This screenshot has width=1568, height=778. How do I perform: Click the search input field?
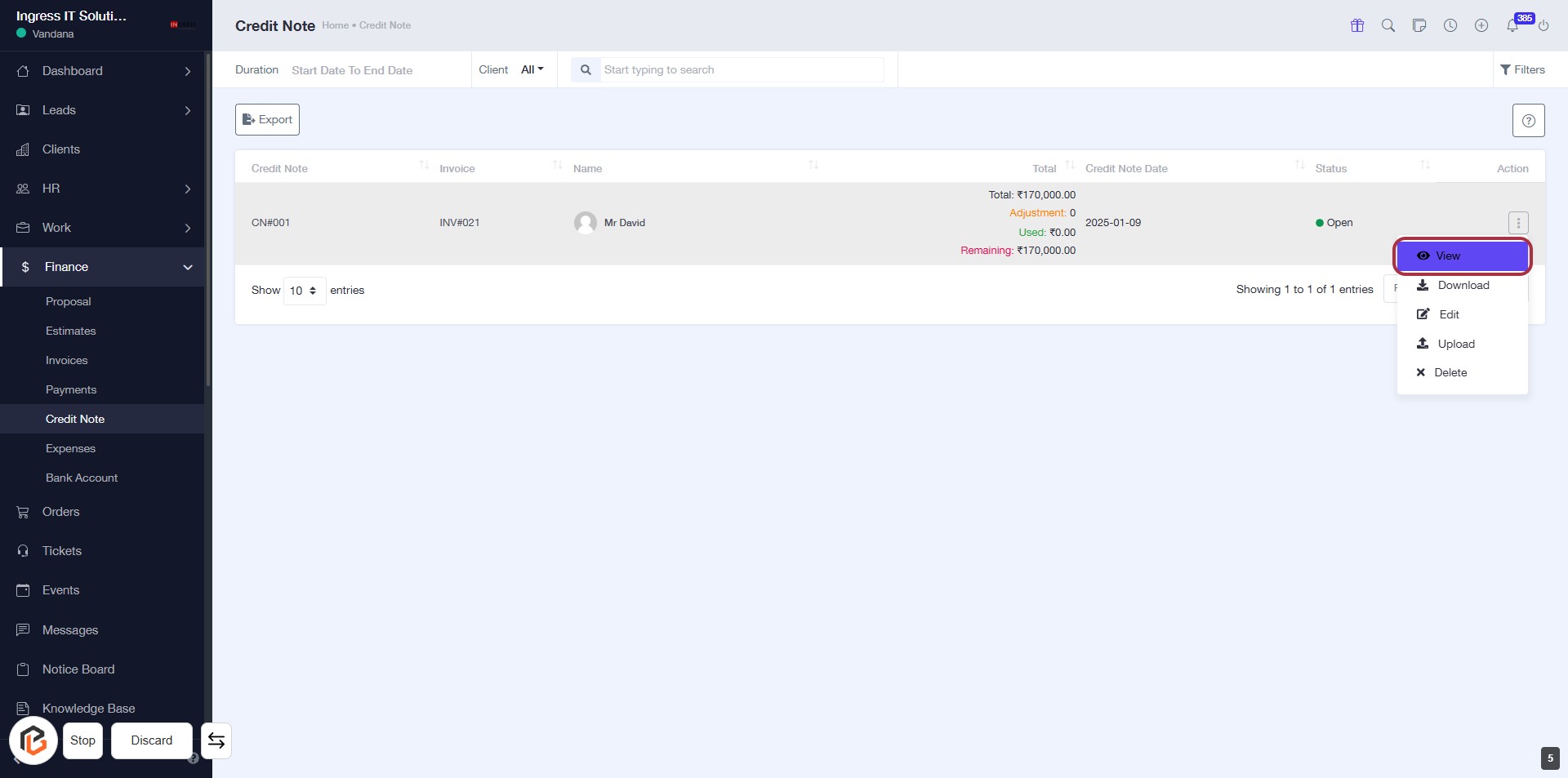742,70
